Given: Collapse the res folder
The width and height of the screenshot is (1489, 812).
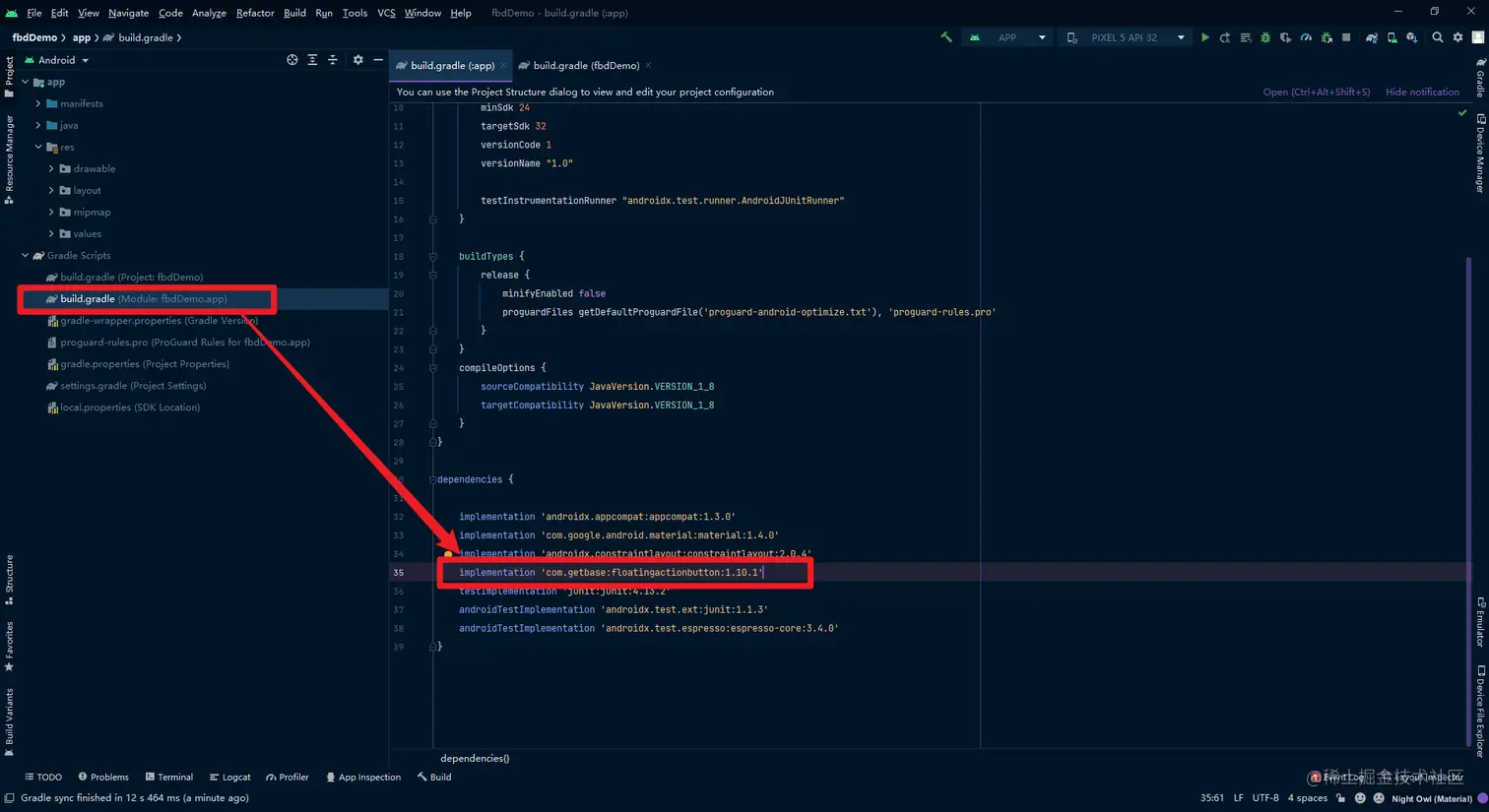Looking at the screenshot, I should [38, 147].
